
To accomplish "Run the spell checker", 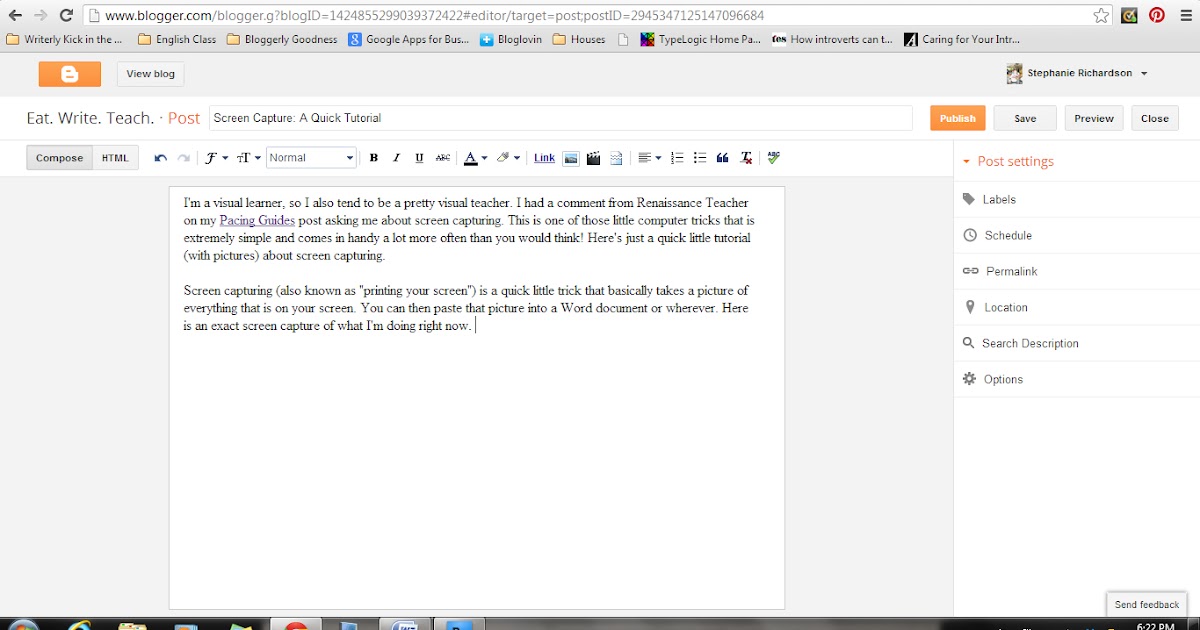I will point(773,157).
